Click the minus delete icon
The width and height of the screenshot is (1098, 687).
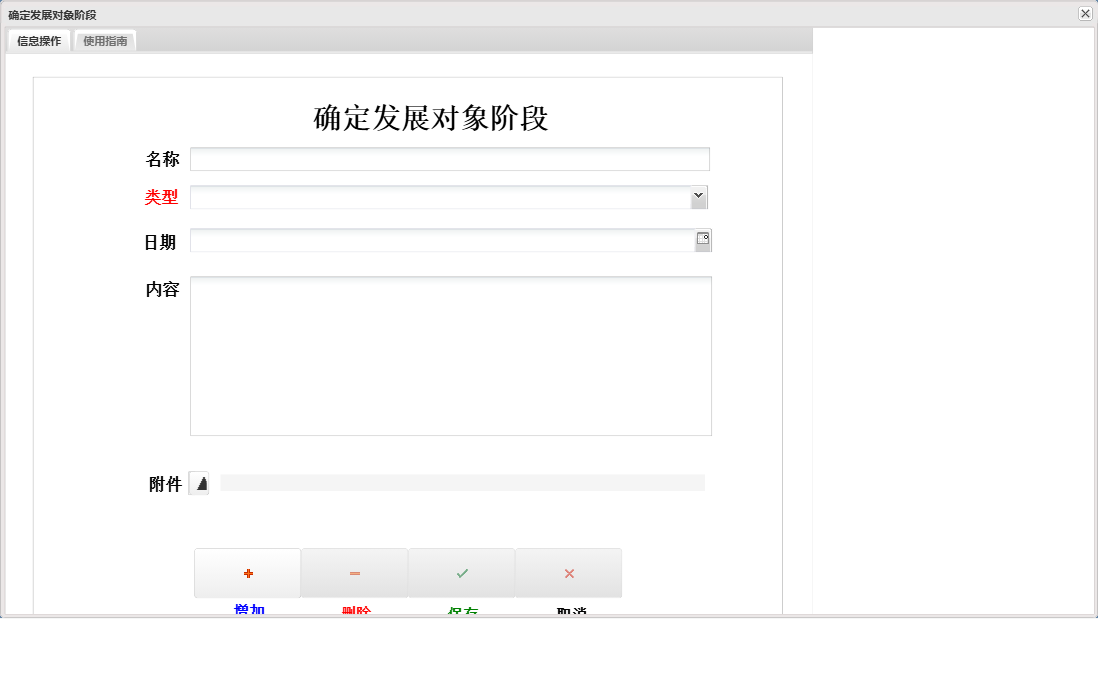(354, 572)
